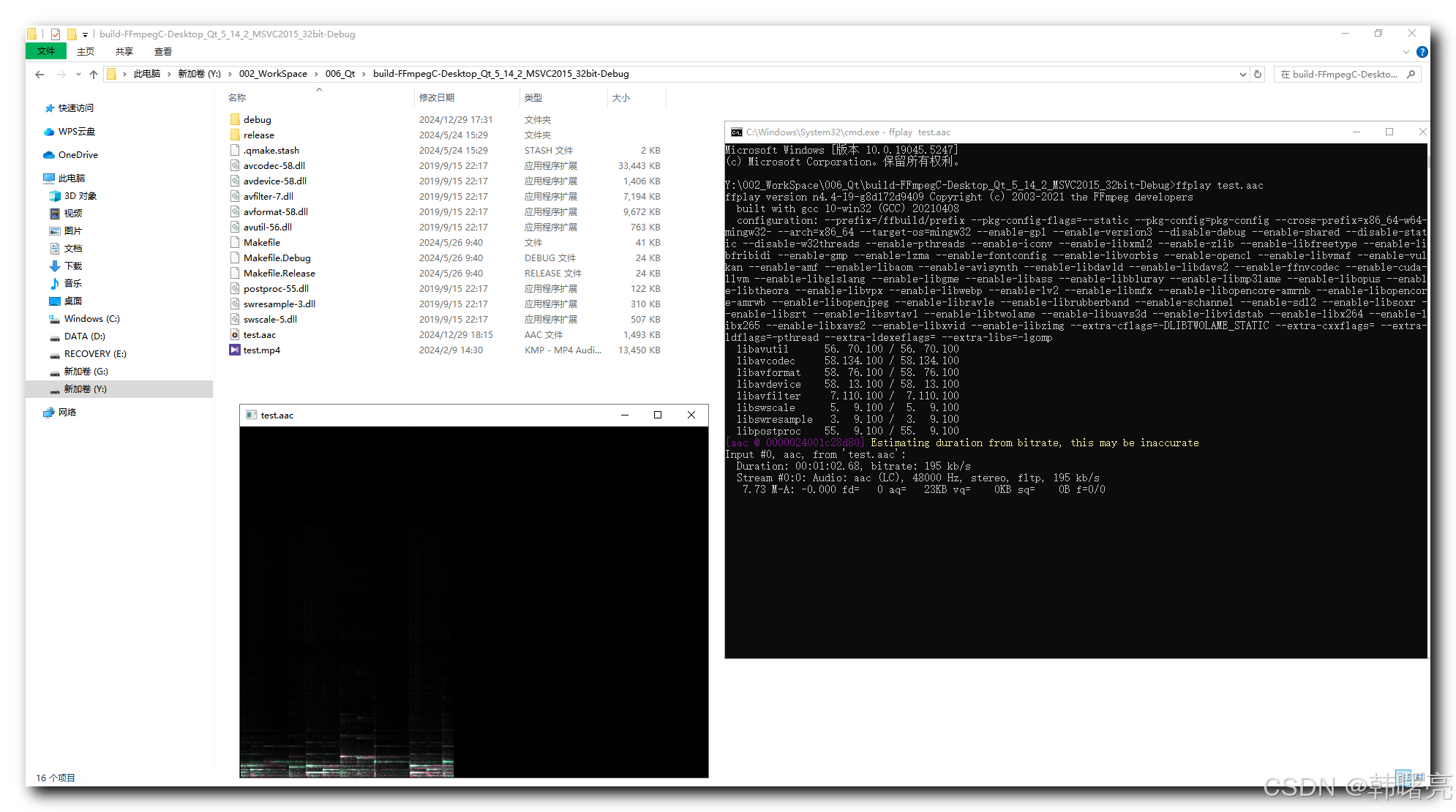
Task: Click the up-one-level arrow
Action: point(94,74)
